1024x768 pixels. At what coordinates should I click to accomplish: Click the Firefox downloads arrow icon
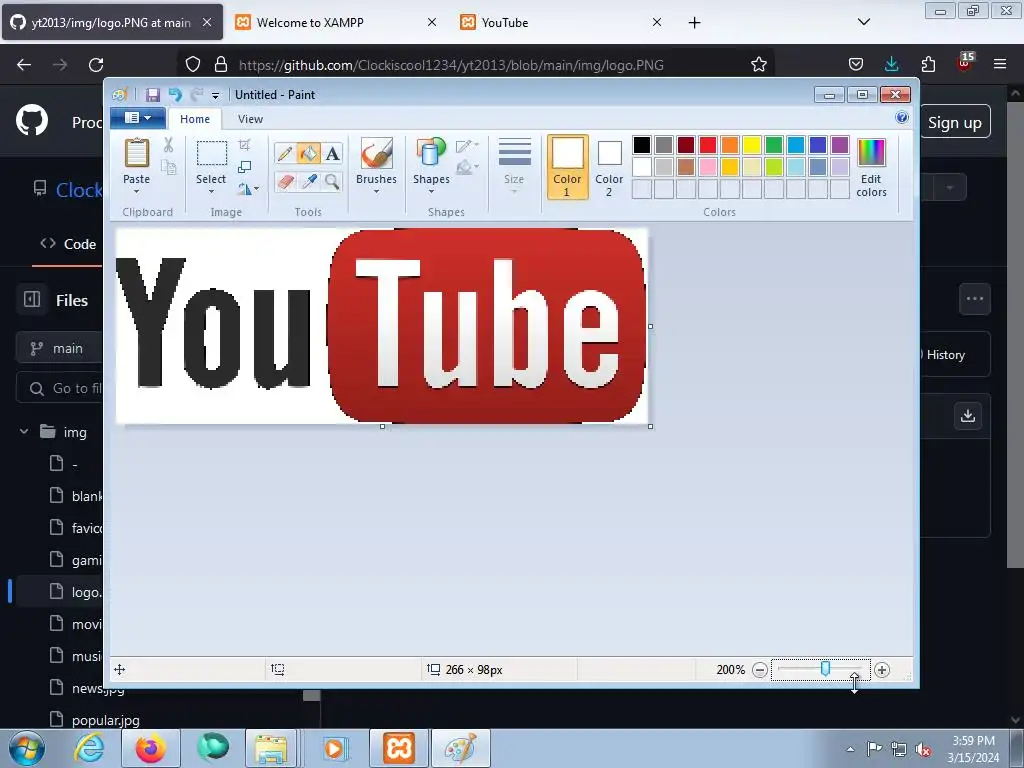pos(891,64)
